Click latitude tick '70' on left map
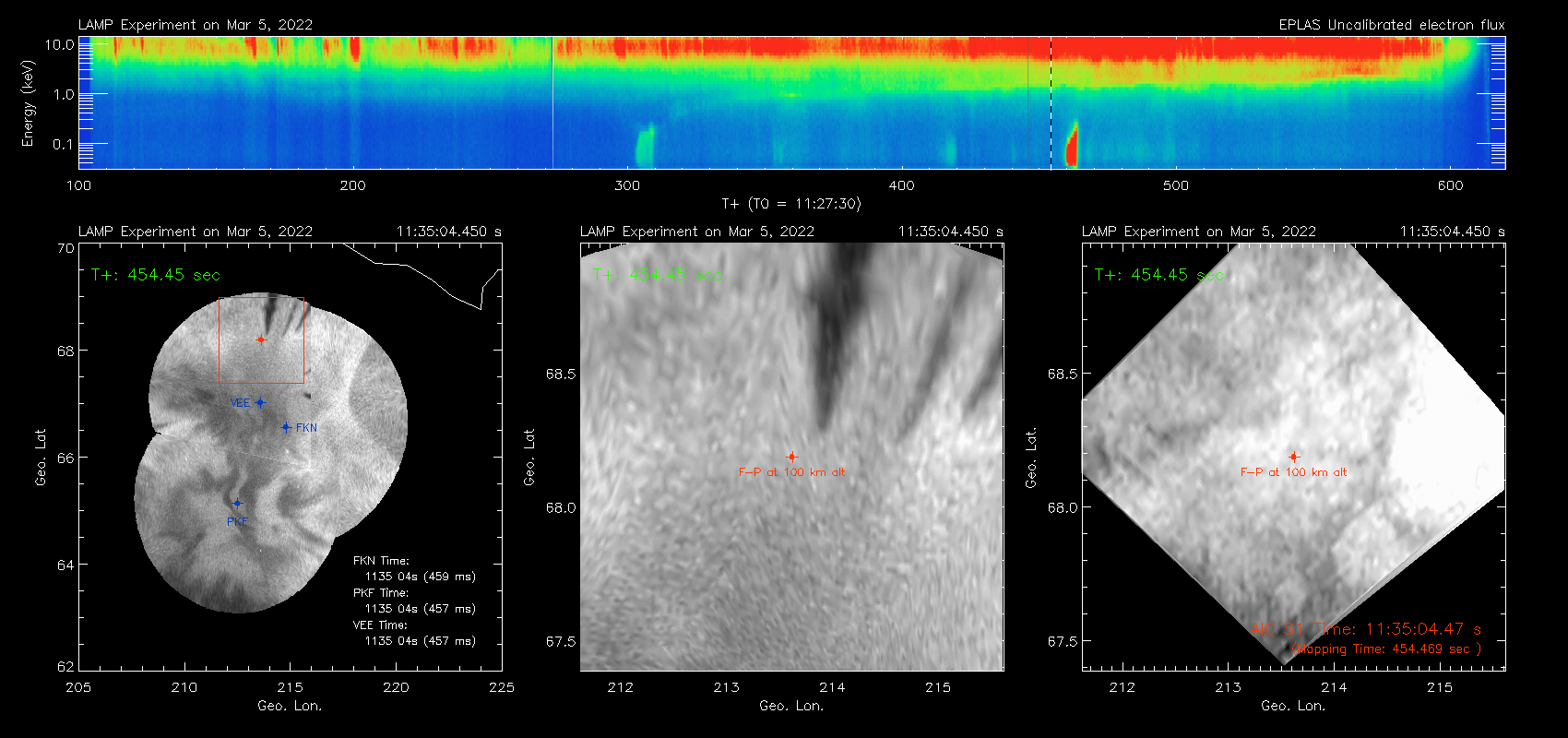 65,248
